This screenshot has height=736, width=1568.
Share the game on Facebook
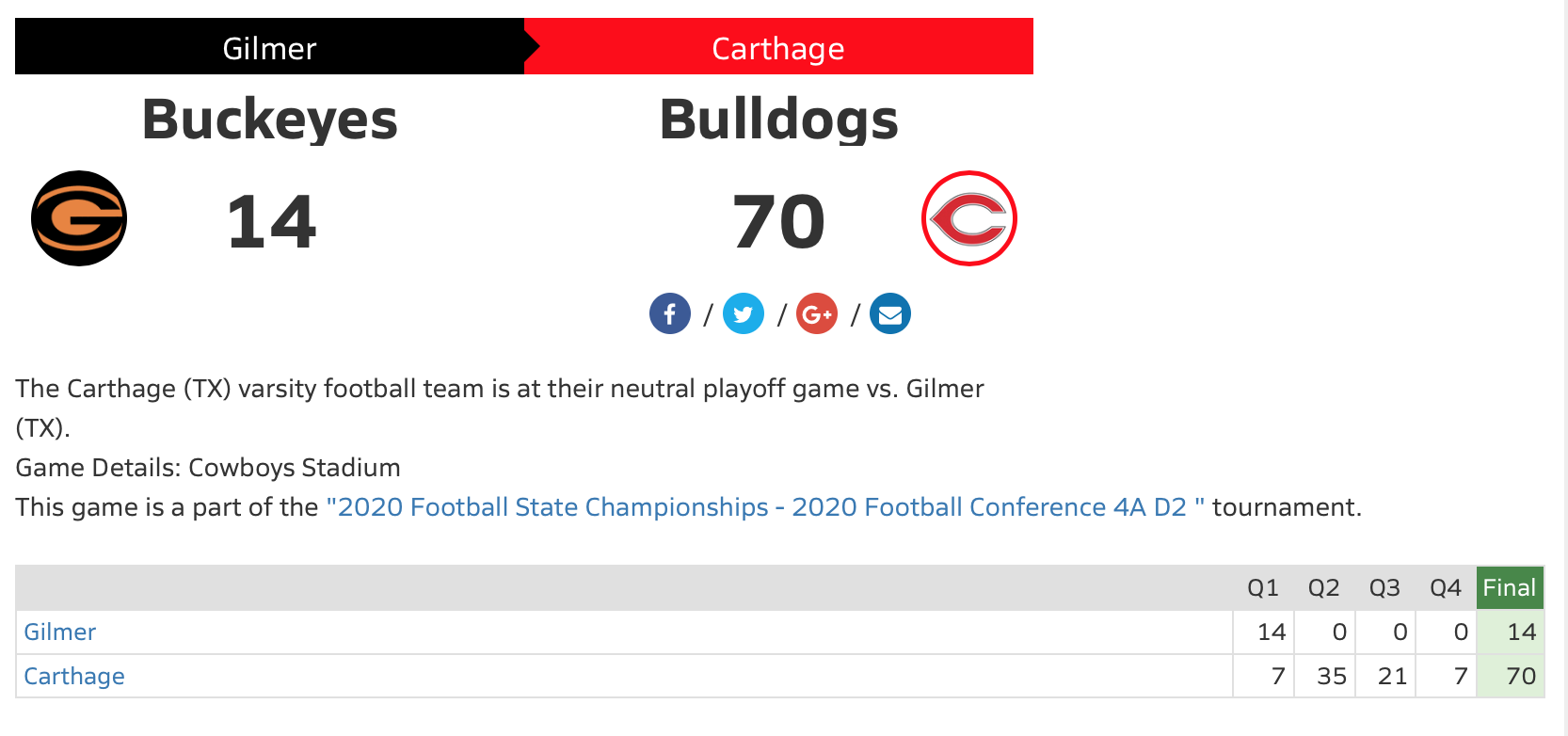click(670, 314)
